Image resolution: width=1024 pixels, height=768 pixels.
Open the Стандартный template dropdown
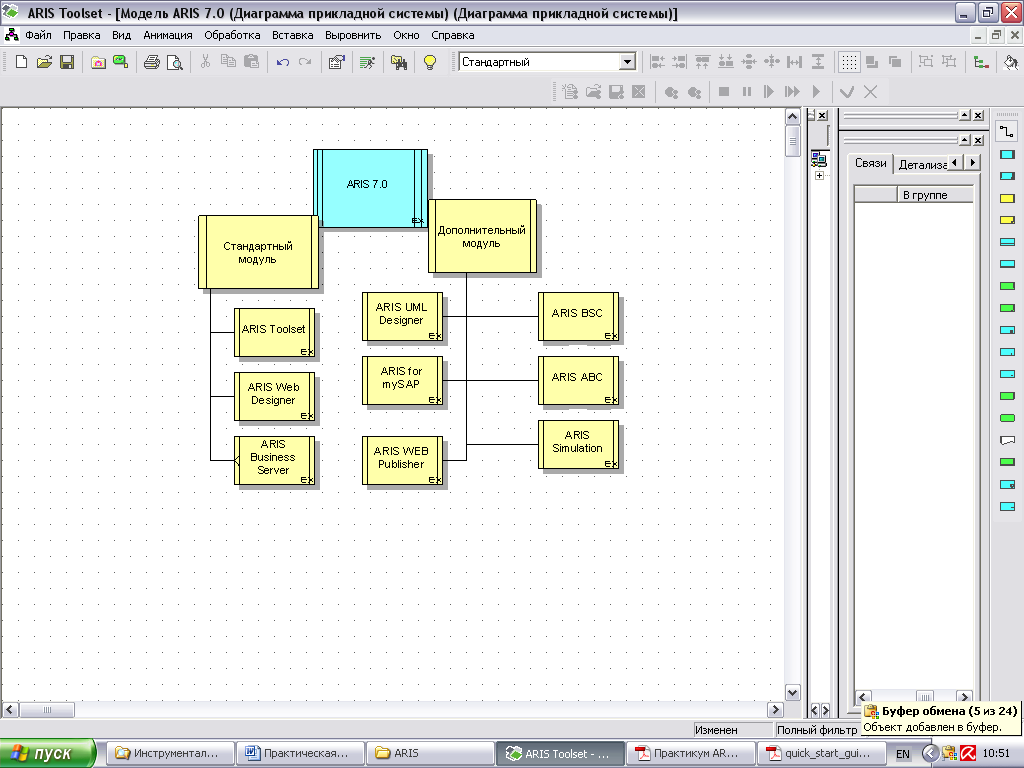(x=627, y=62)
